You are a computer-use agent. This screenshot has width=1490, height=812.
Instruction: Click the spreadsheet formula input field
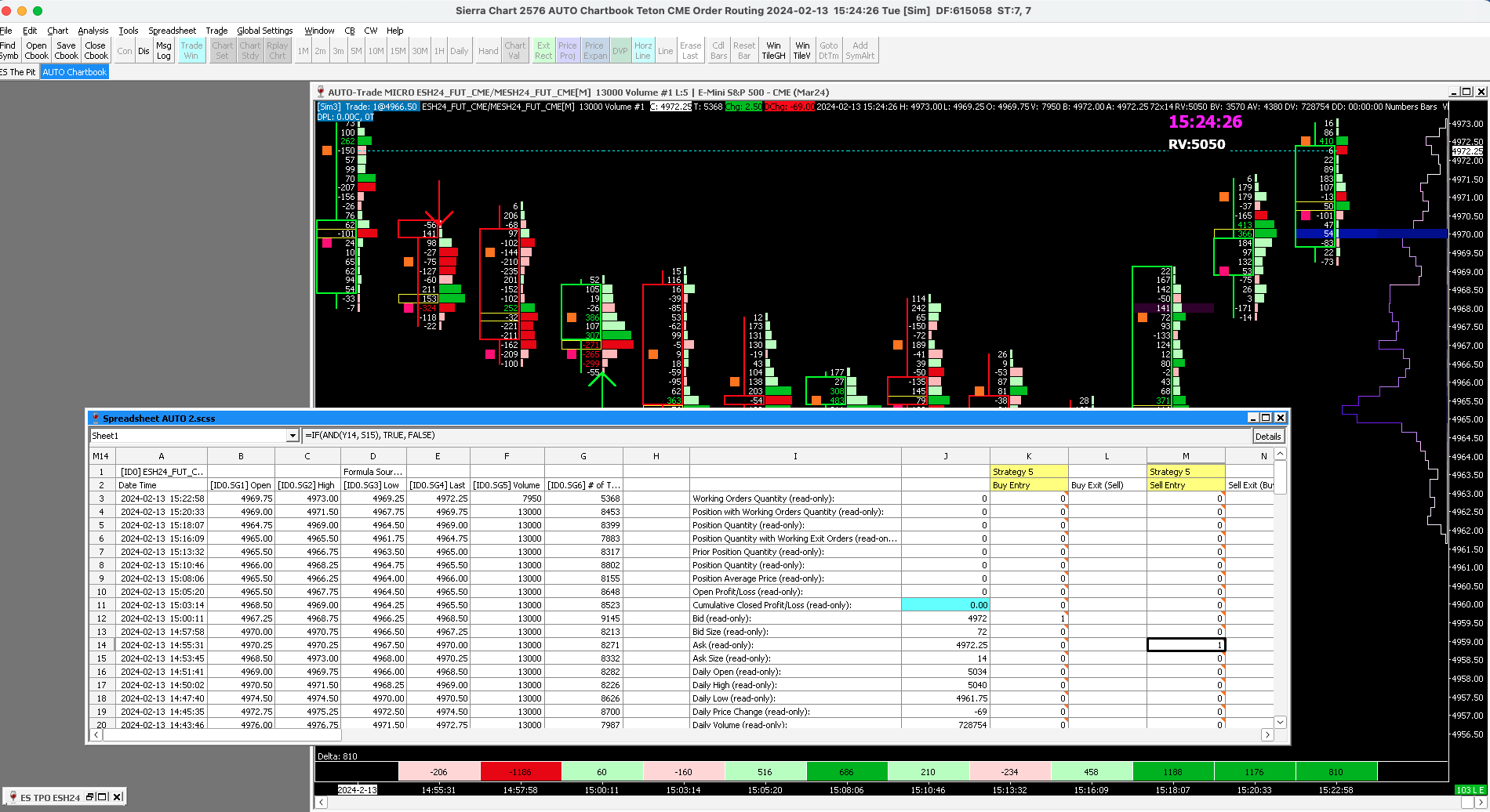(775, 436)
